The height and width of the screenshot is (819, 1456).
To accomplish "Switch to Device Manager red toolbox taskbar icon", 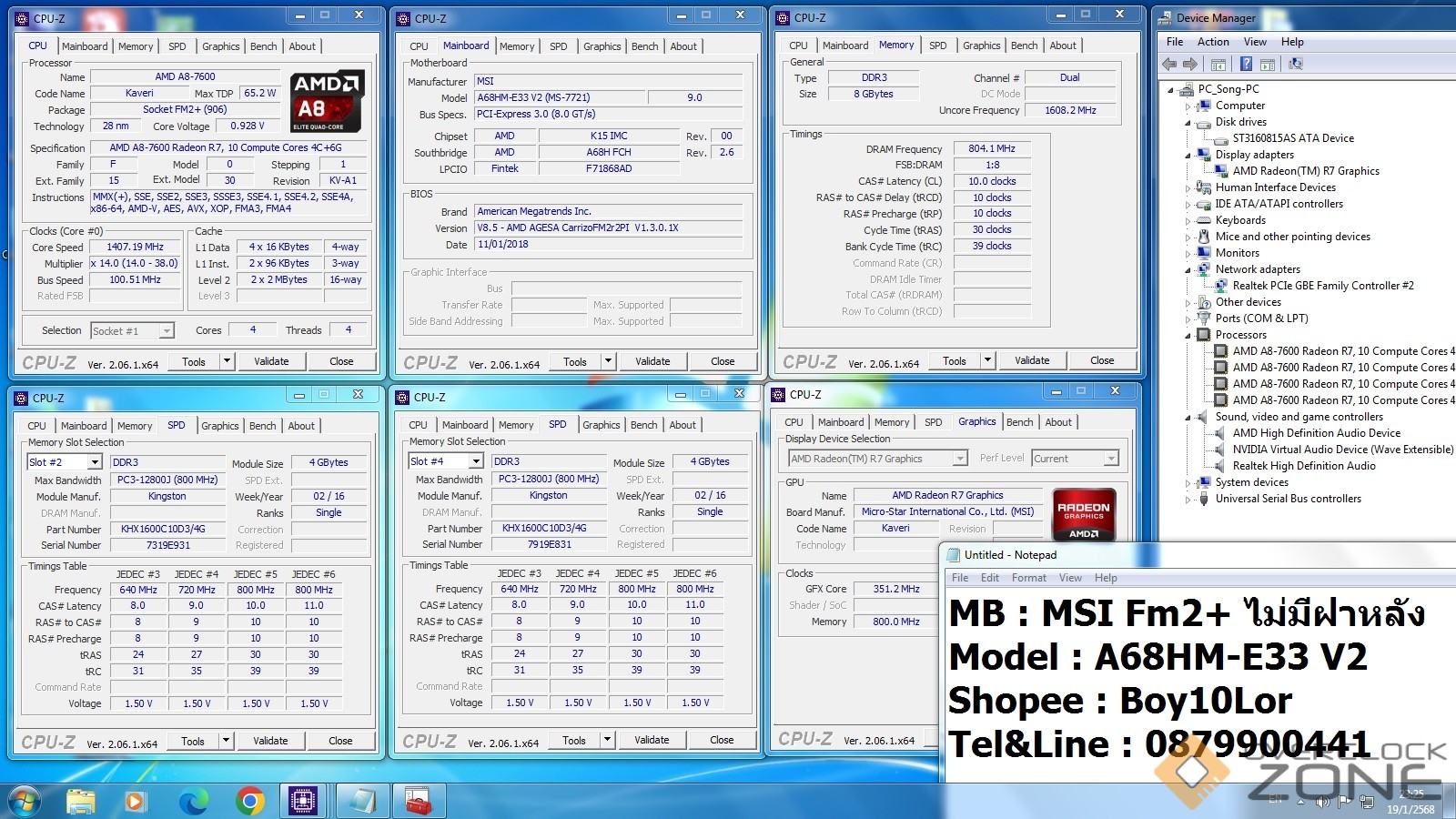I will pyautogui.click(x=418, y=801).
